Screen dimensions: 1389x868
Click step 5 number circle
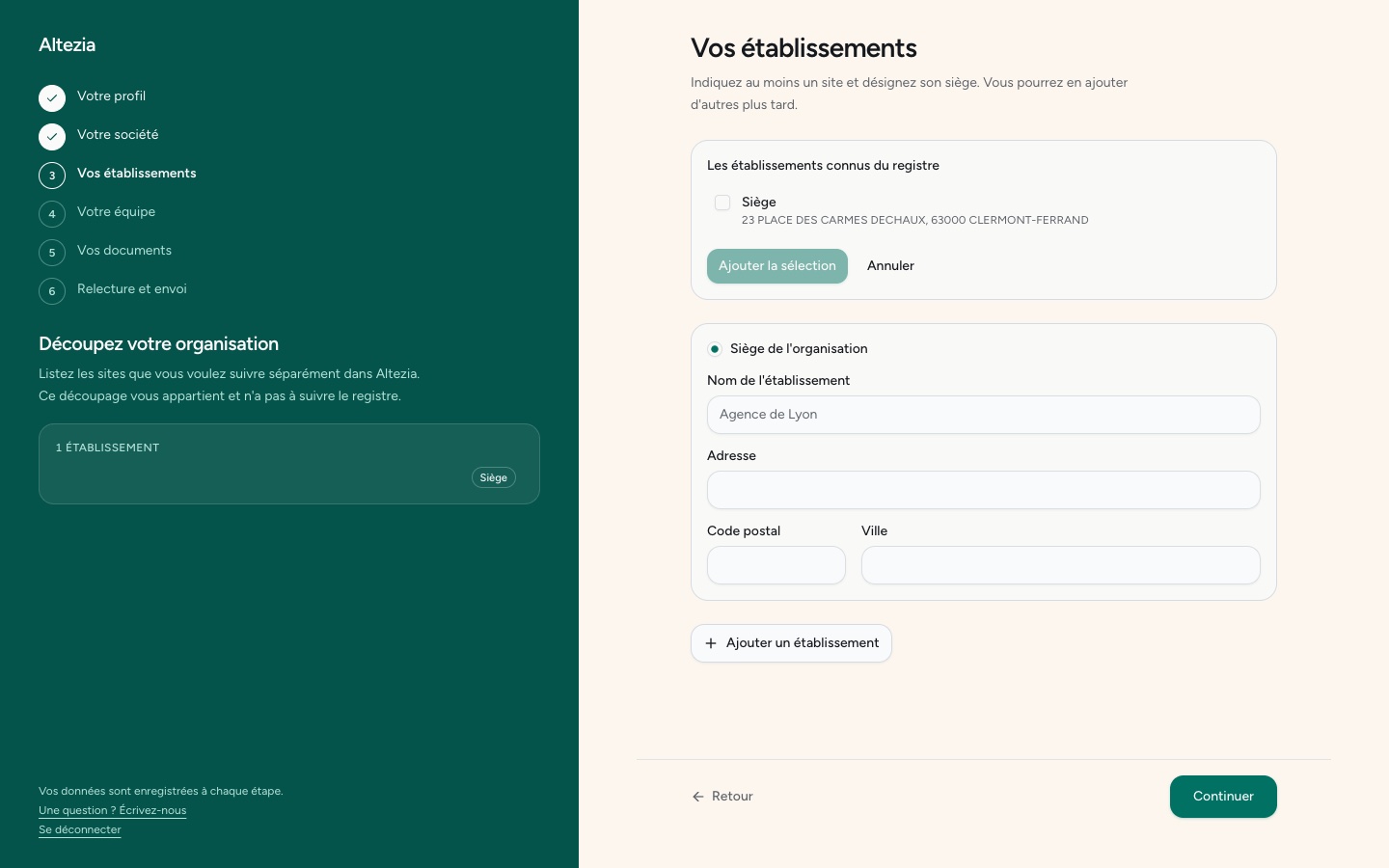click(x=52, y=253)
